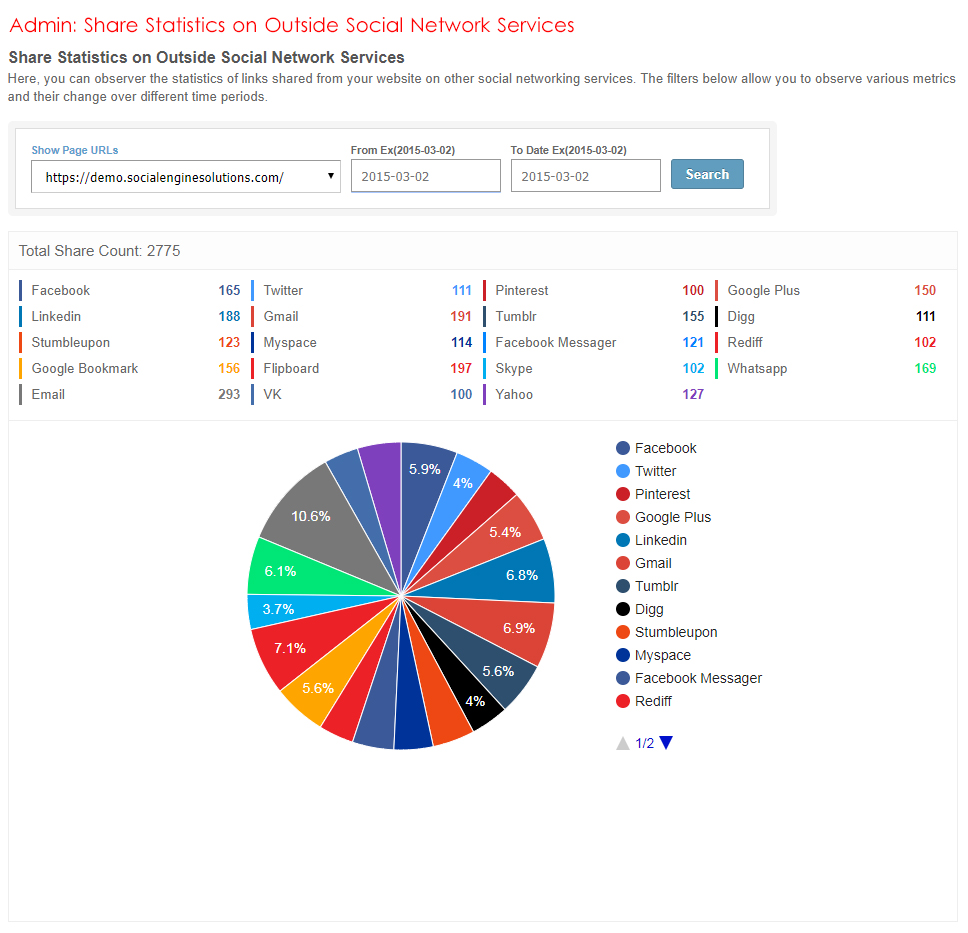Click Whatsapp share count 169

(x=925, y=369)
